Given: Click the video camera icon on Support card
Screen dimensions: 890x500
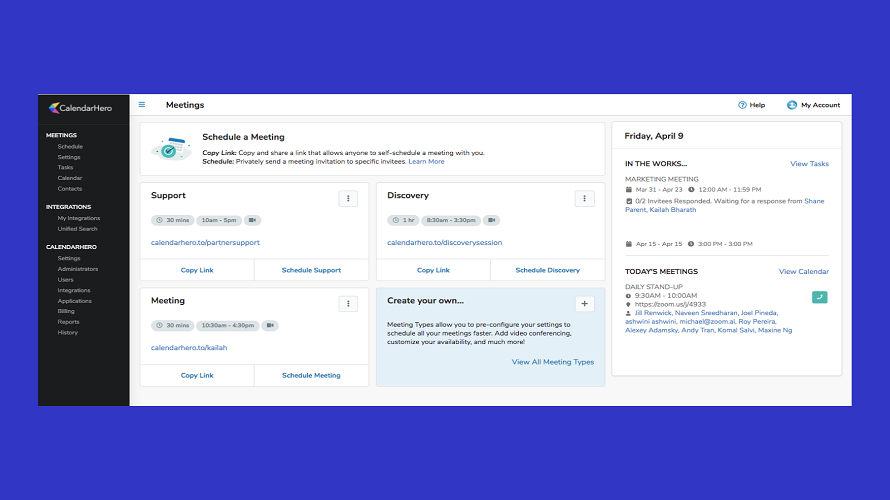Looking at the screenshot, I should pyautogui.click(x=253, y=220).
